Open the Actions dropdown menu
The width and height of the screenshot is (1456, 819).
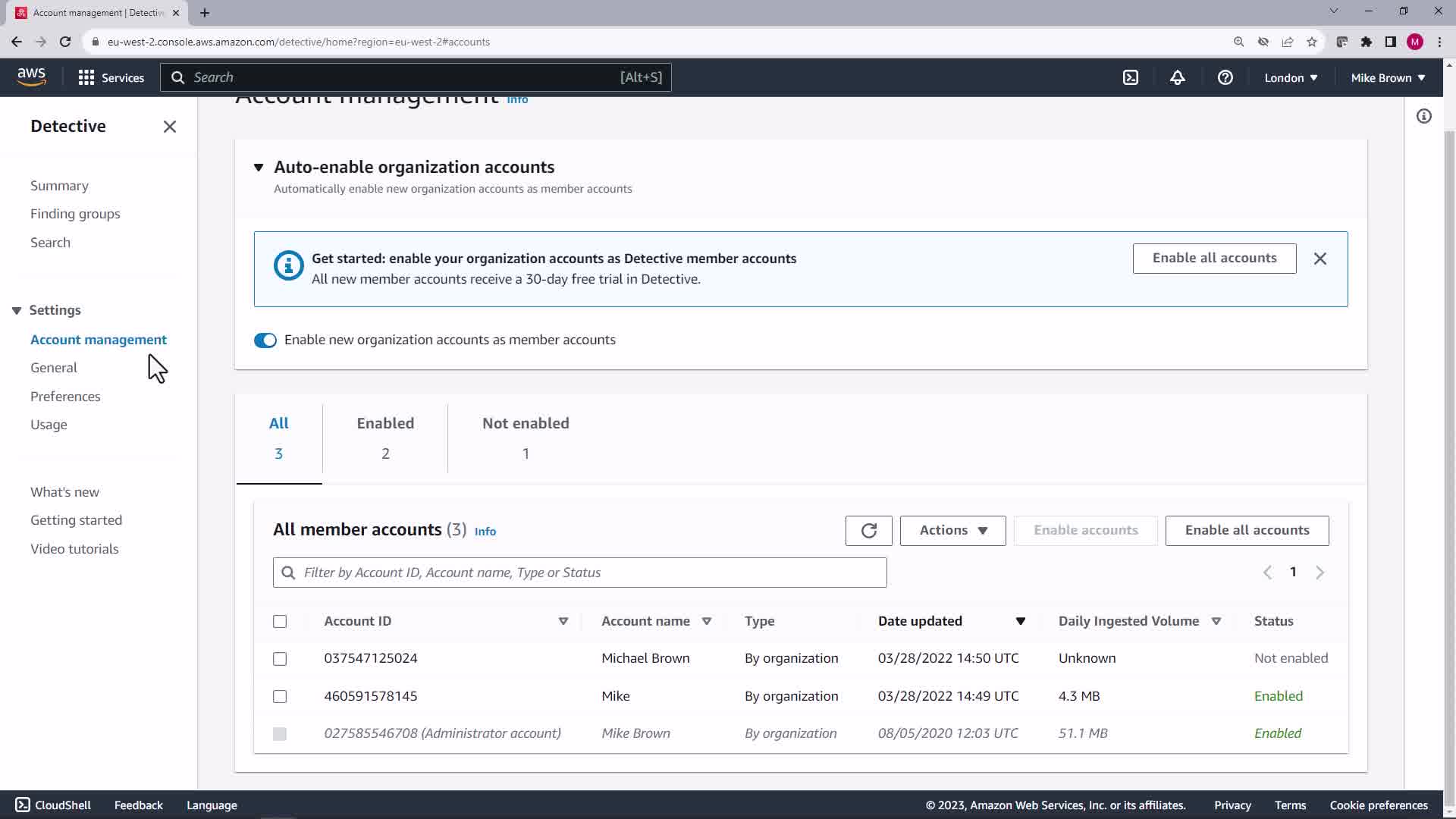952,531
